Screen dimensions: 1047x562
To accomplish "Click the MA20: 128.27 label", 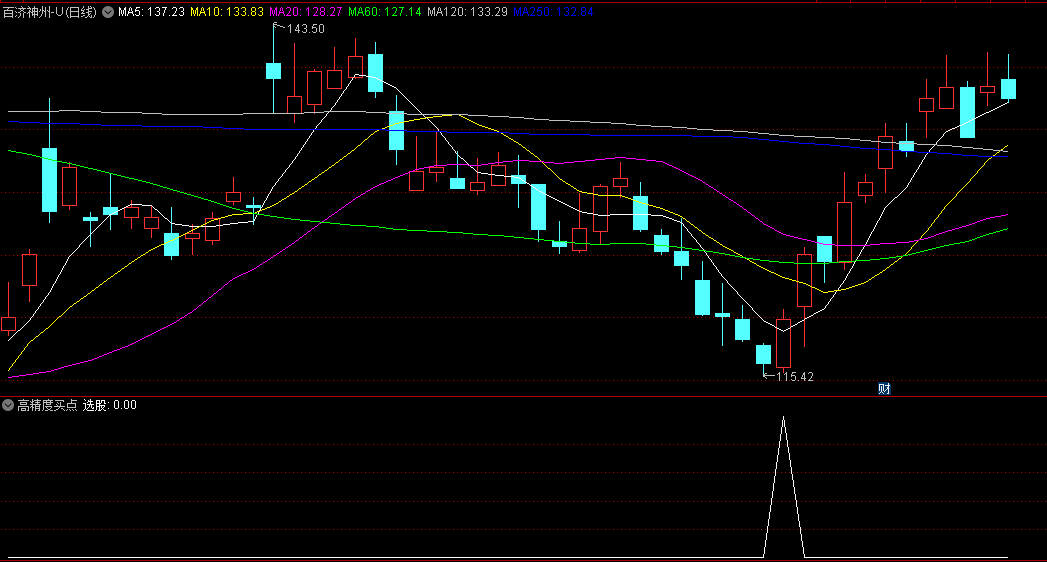I will click(x=305, y=12).
